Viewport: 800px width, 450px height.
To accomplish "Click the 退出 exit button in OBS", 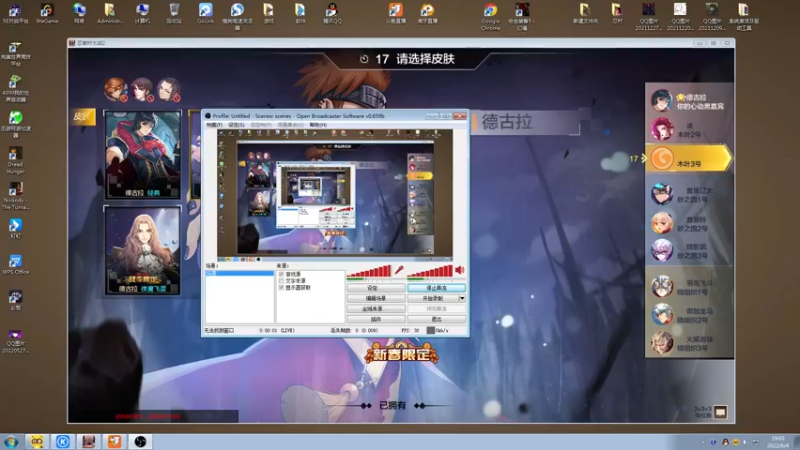I will (436, 319).
